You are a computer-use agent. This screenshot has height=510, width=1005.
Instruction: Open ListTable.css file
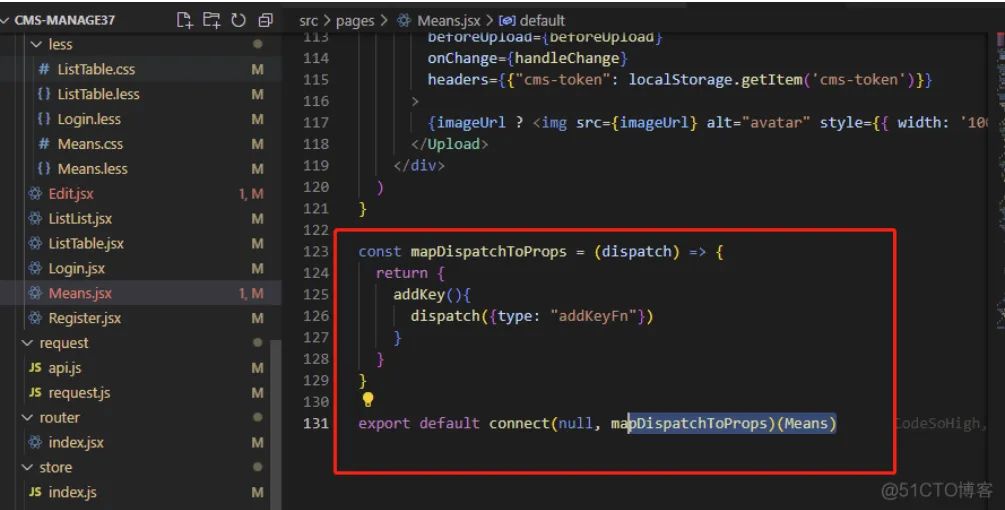[96, 69]
